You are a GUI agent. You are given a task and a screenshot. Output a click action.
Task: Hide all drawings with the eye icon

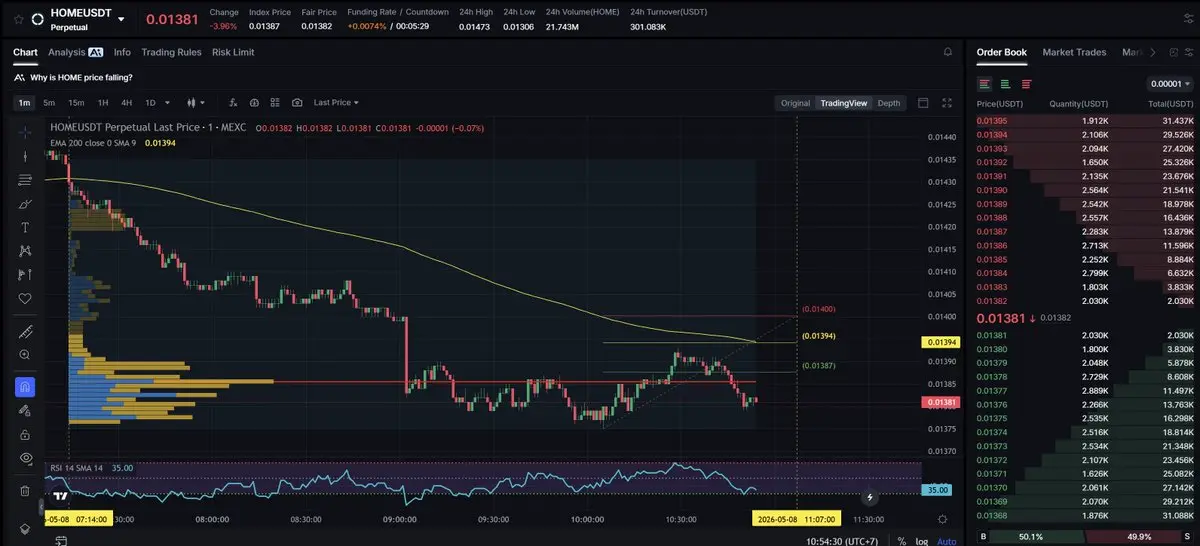pos(25,458)
